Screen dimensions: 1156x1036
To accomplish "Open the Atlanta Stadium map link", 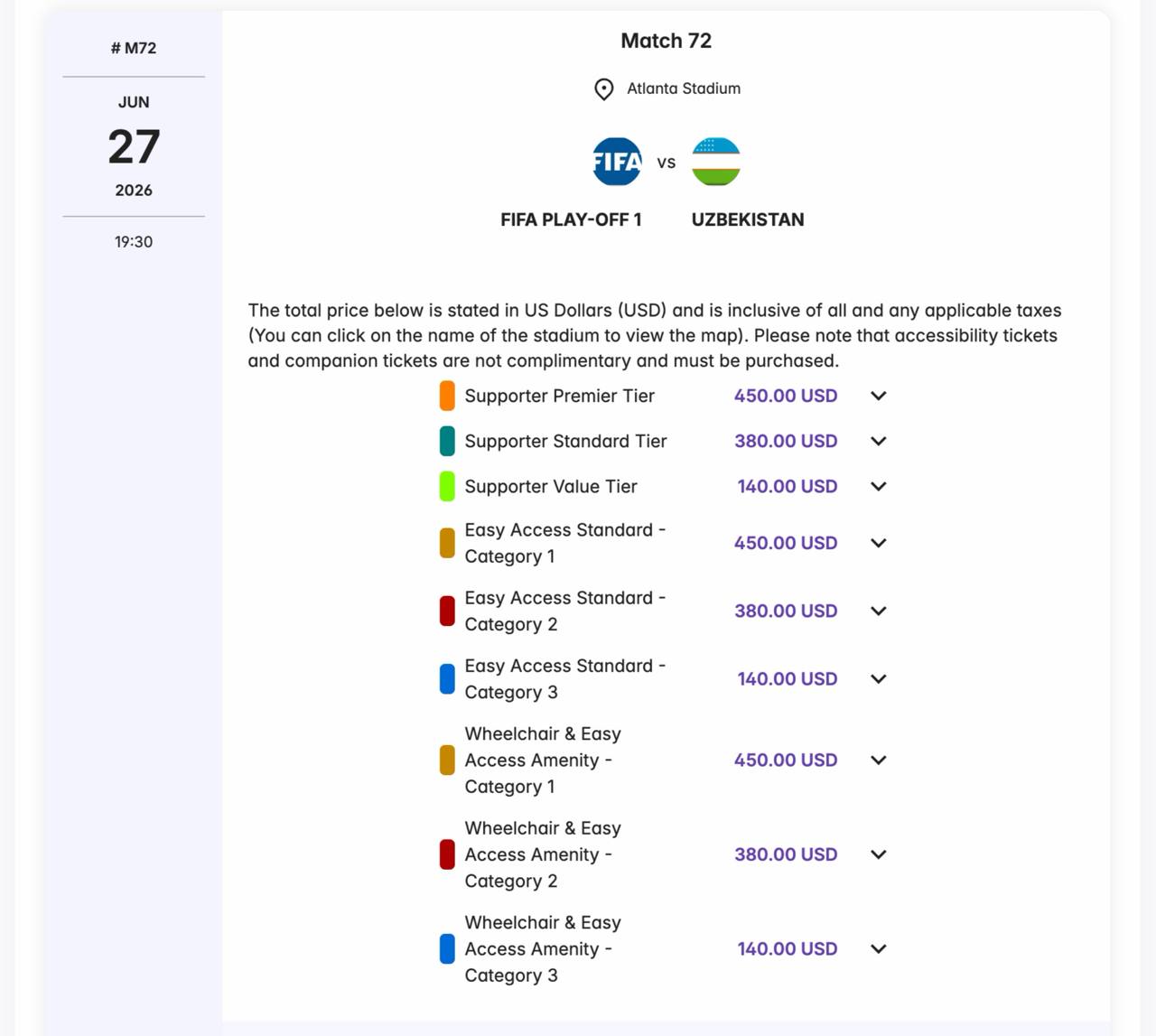I will 683,89.
